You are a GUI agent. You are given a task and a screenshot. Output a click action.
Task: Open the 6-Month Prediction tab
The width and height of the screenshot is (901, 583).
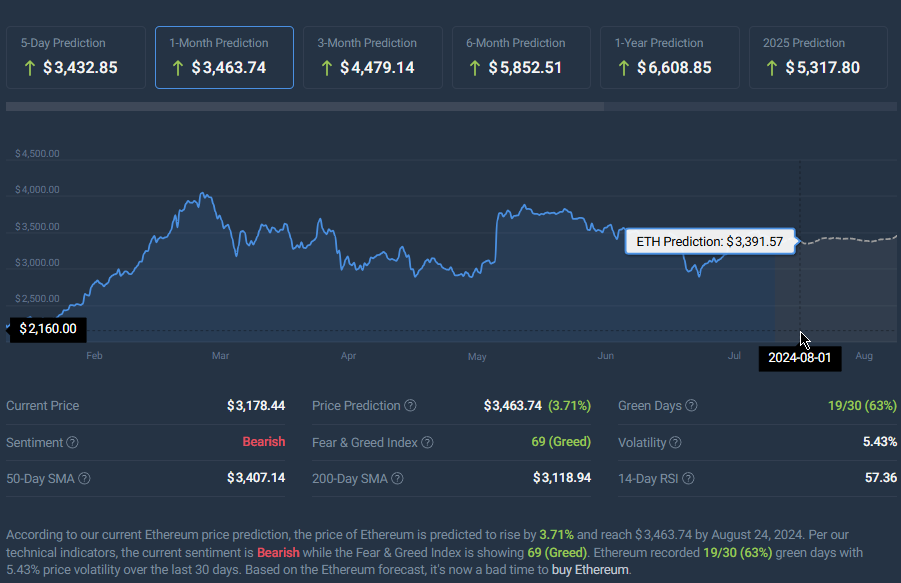tap(521, 57)
